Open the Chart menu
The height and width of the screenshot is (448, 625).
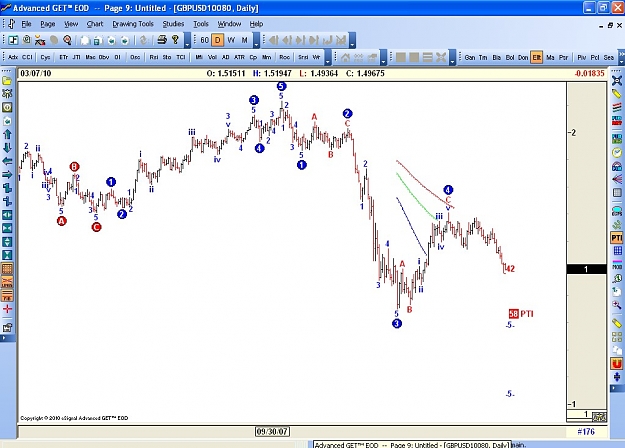coord(95,24)
